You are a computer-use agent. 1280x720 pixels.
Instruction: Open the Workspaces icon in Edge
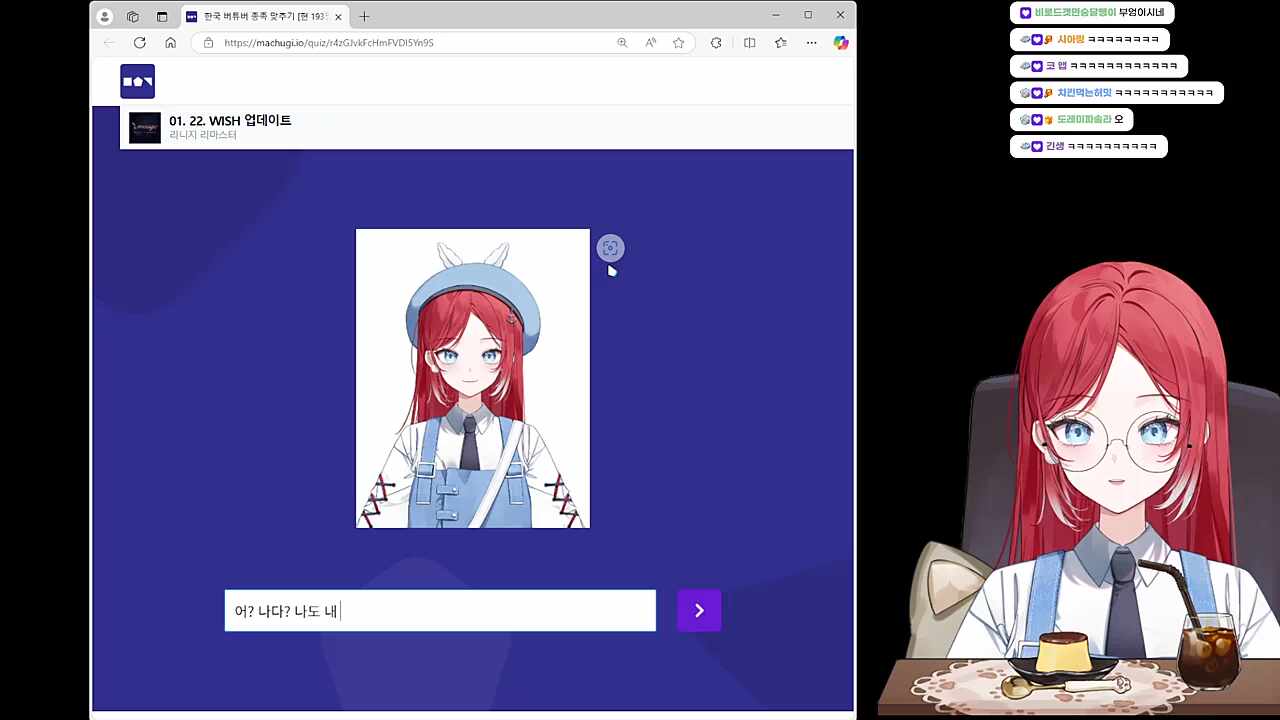[x=133, y=16]
